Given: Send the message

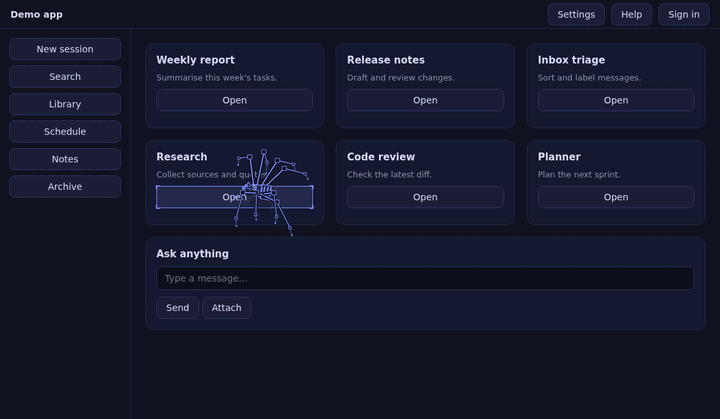Looking at the screenshot, I should click(177, 308).
